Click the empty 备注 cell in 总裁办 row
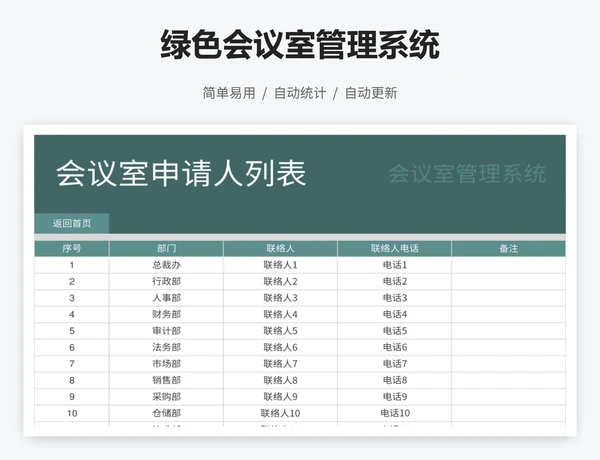 (x=509, y=265)
